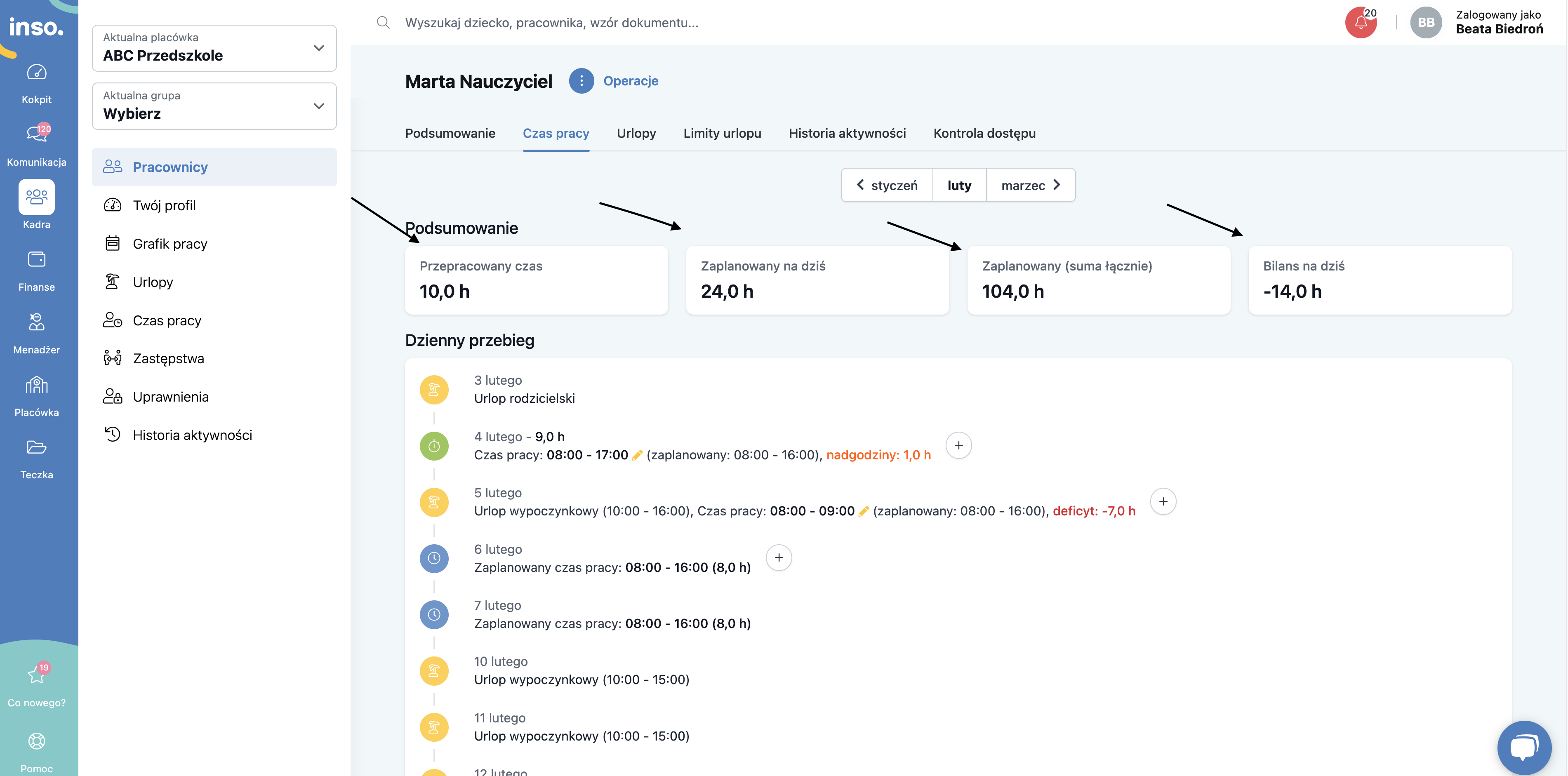Switch to the Kontrola dostępu tab

pyautogui.click(x=984, y=133)
